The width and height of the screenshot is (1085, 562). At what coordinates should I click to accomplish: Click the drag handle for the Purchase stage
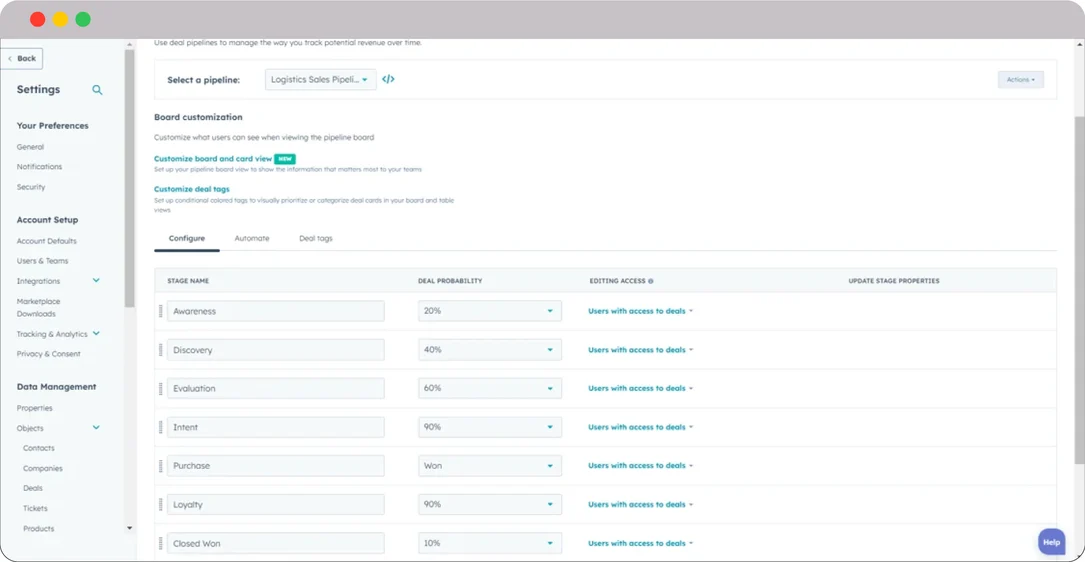pyautogui.click(x=161, y=466)
